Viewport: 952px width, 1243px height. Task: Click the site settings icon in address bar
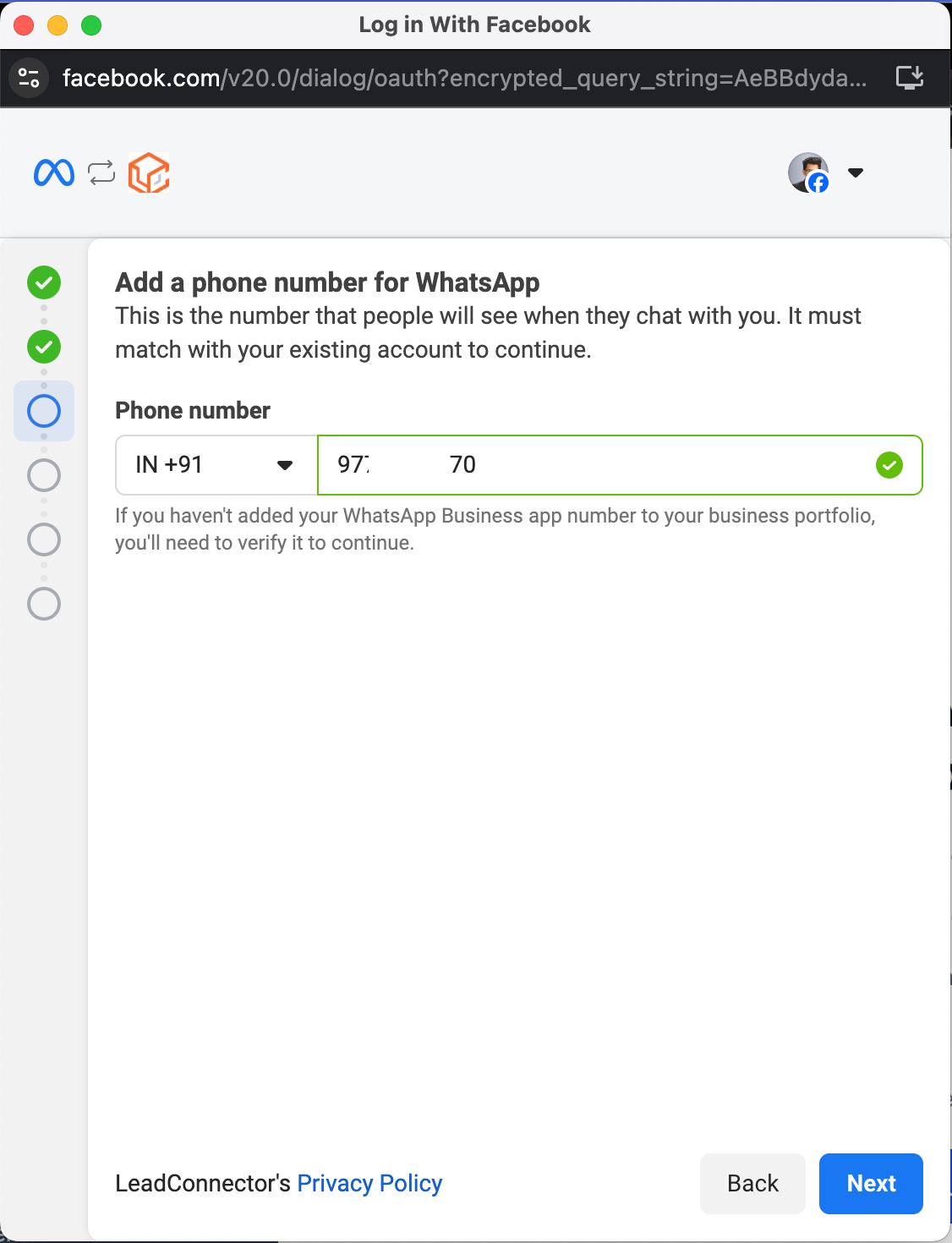pos(29,78)
